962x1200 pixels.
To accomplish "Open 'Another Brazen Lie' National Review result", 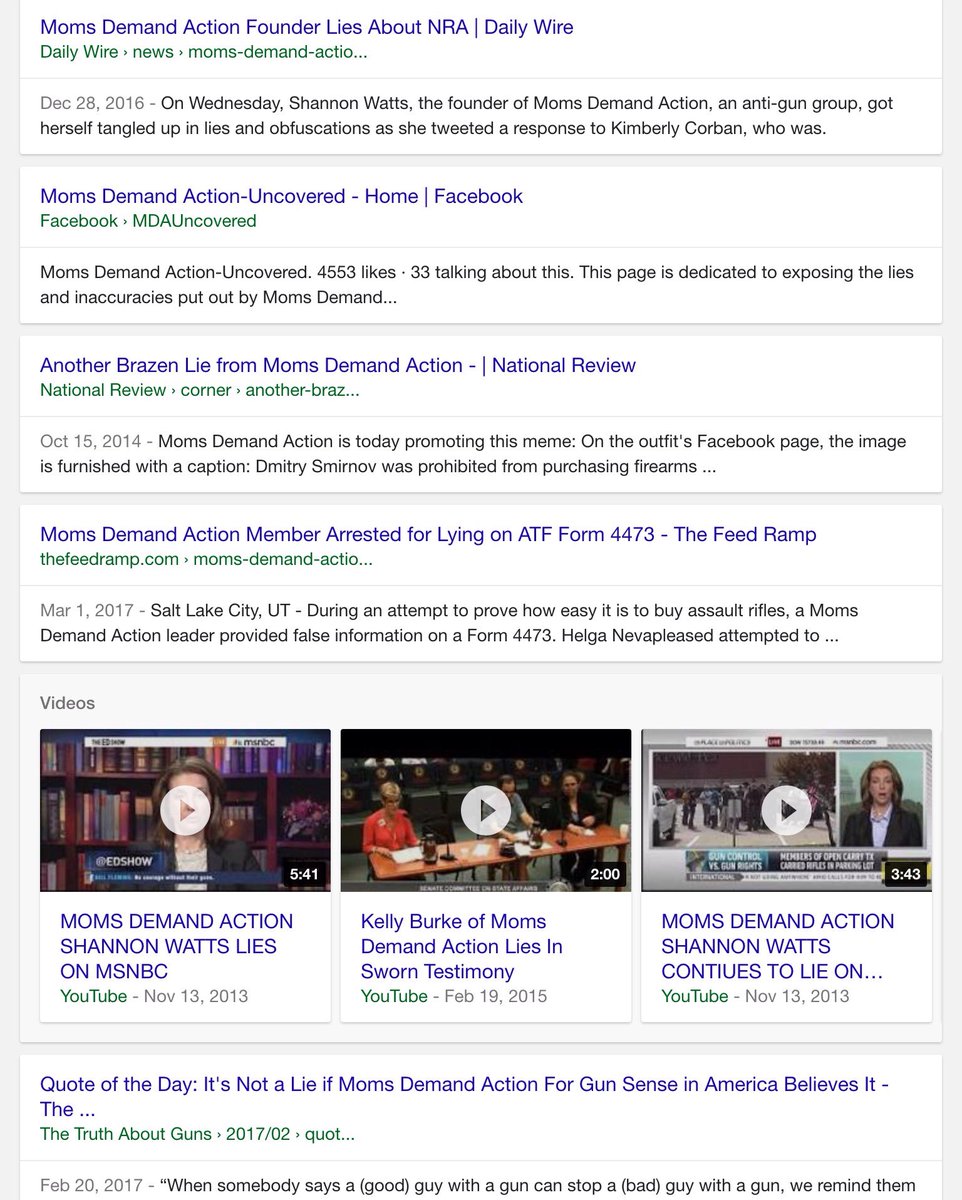I will (x=338, y=365).
